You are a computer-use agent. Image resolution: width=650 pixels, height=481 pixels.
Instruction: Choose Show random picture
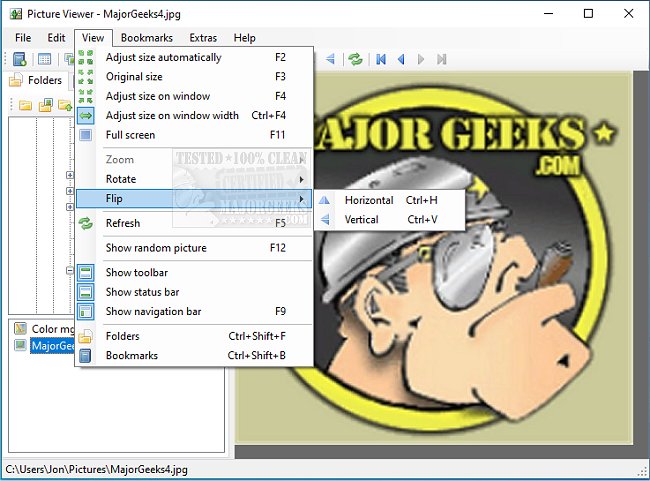[x=194, y=248]
